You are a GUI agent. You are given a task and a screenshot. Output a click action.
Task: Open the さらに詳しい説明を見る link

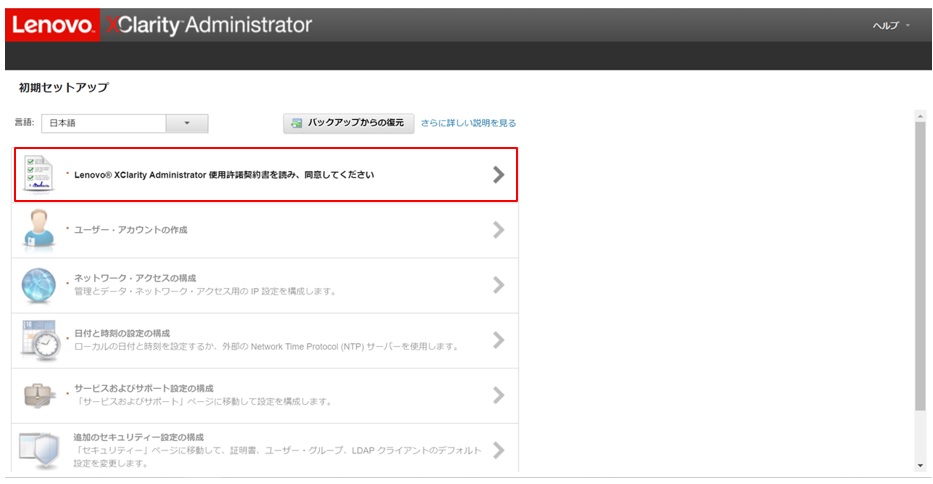pyautogui.click(x=468, y=123)
